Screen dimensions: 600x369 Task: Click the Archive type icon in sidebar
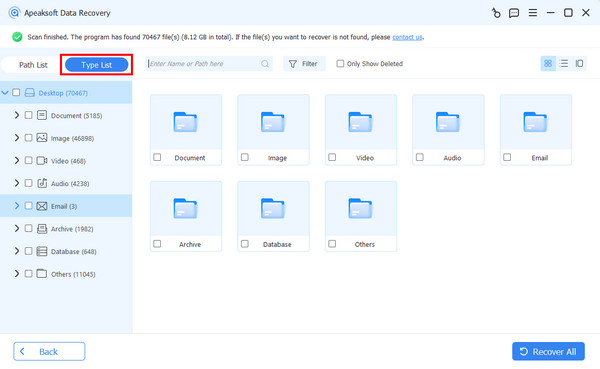(x=42, y=229)
